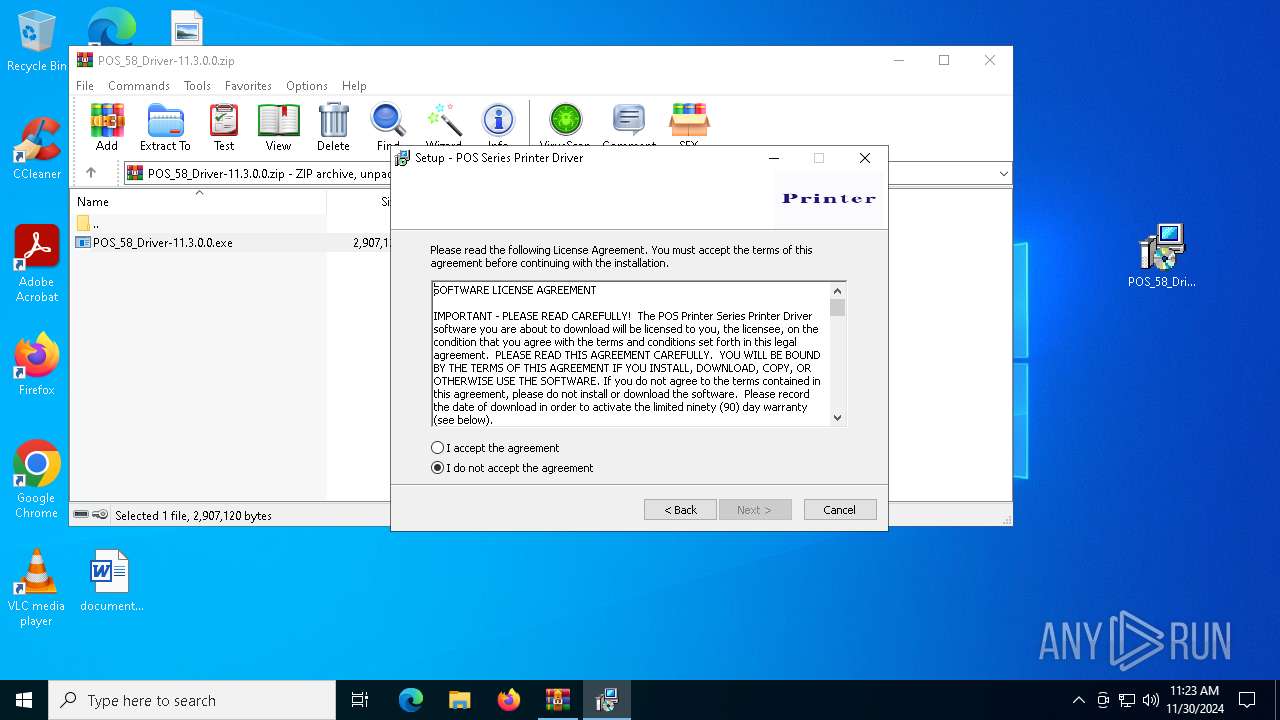Viewport: 1280px width, 720px height.
Task: Open WinRAR address bar dropdown
Action: pos(1003,173)
